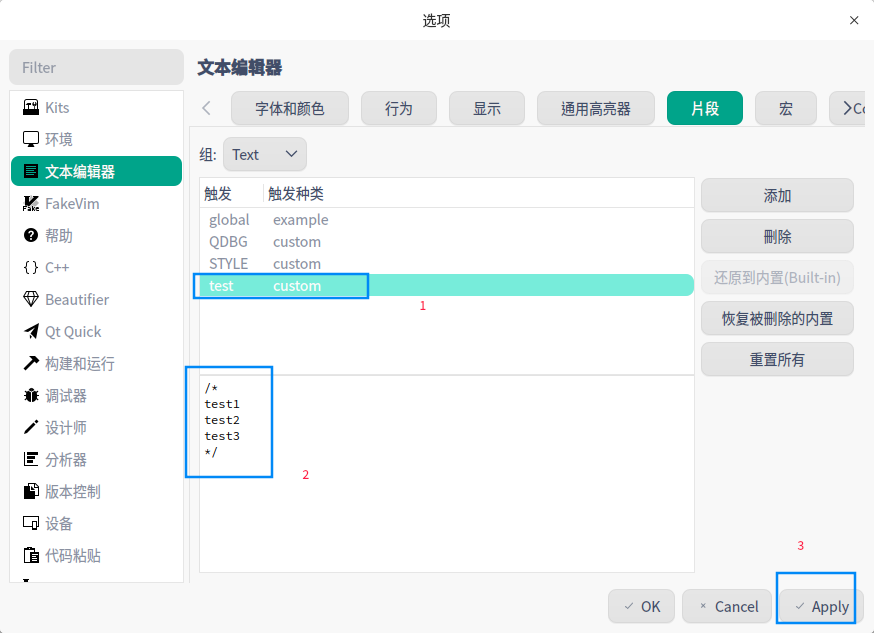Open Beautifier via diamond icon
The height and width of the screenshot is (633, 874).
(30, 299)
